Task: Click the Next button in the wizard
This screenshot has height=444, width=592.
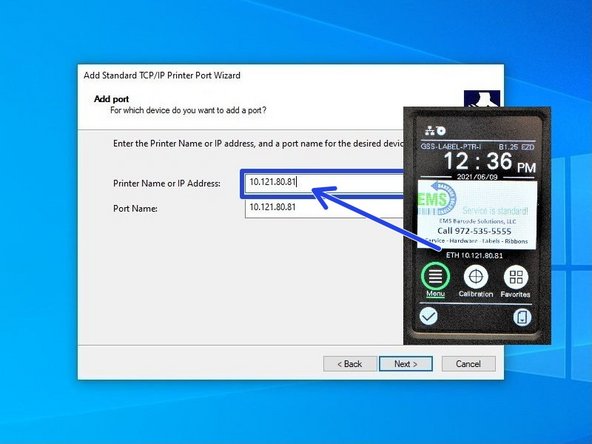Action: (x=406, y=364)
